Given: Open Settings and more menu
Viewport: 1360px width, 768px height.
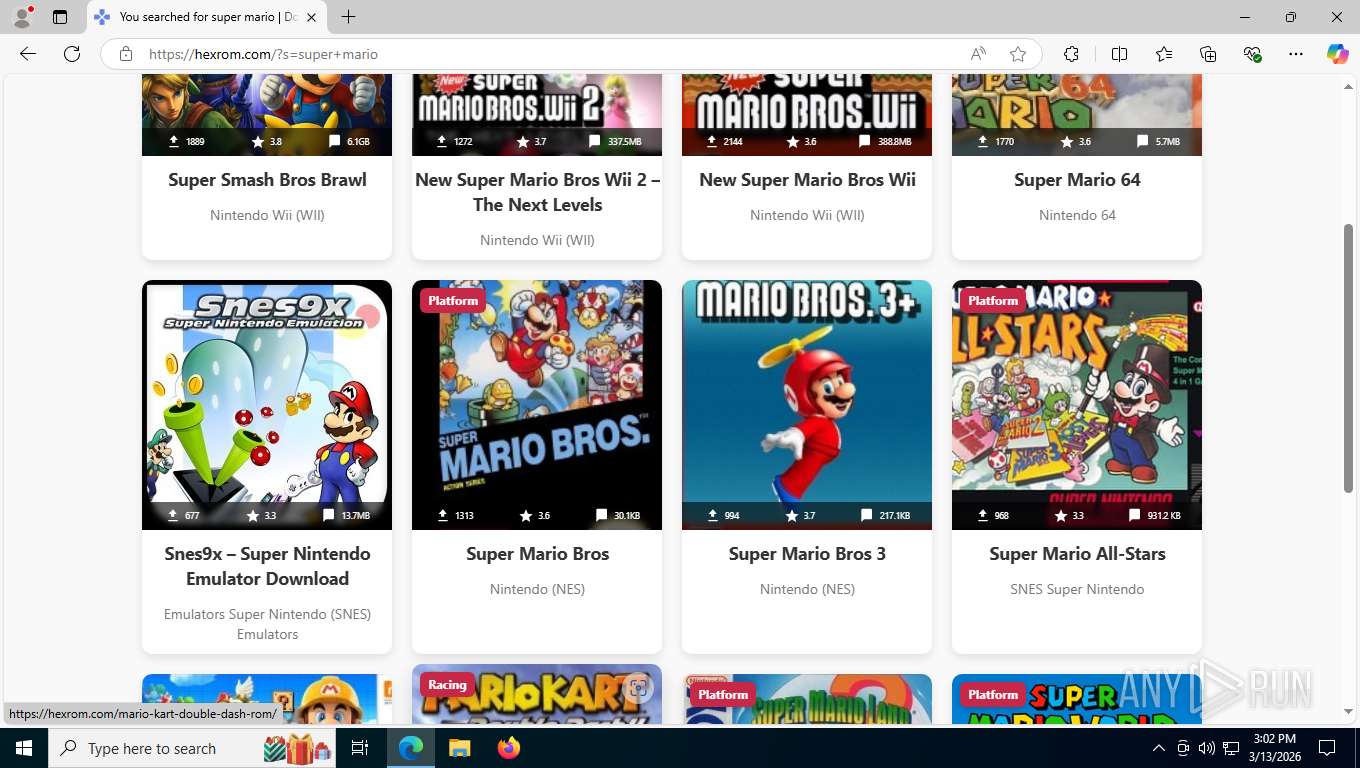Looking at the screenshot, I should pos(1296,54).
